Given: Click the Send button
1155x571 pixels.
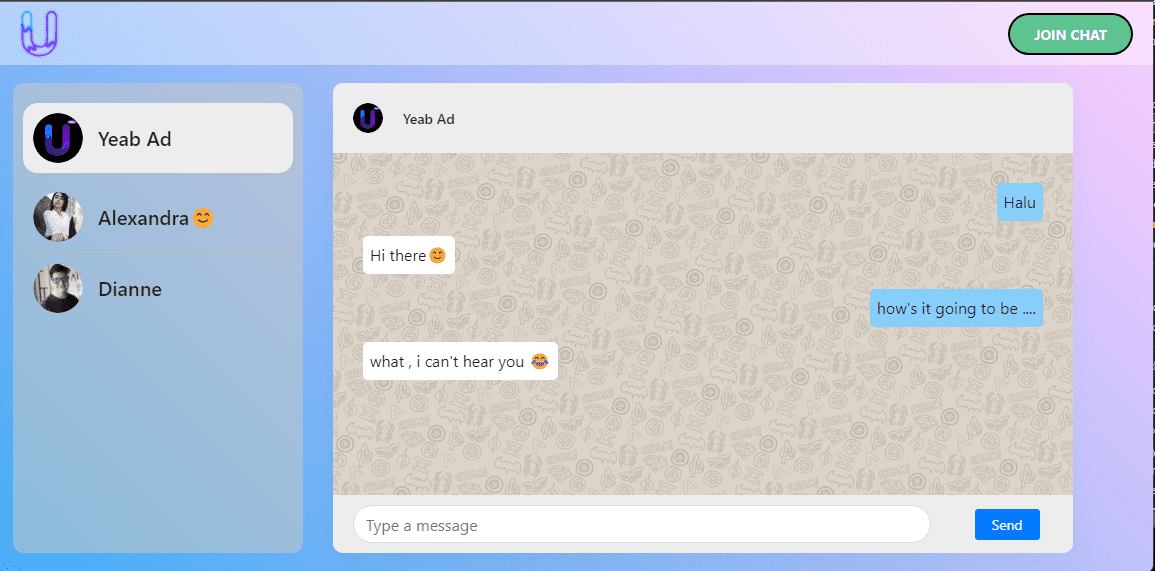Looking at the screenshot, I should point(1007,525).
